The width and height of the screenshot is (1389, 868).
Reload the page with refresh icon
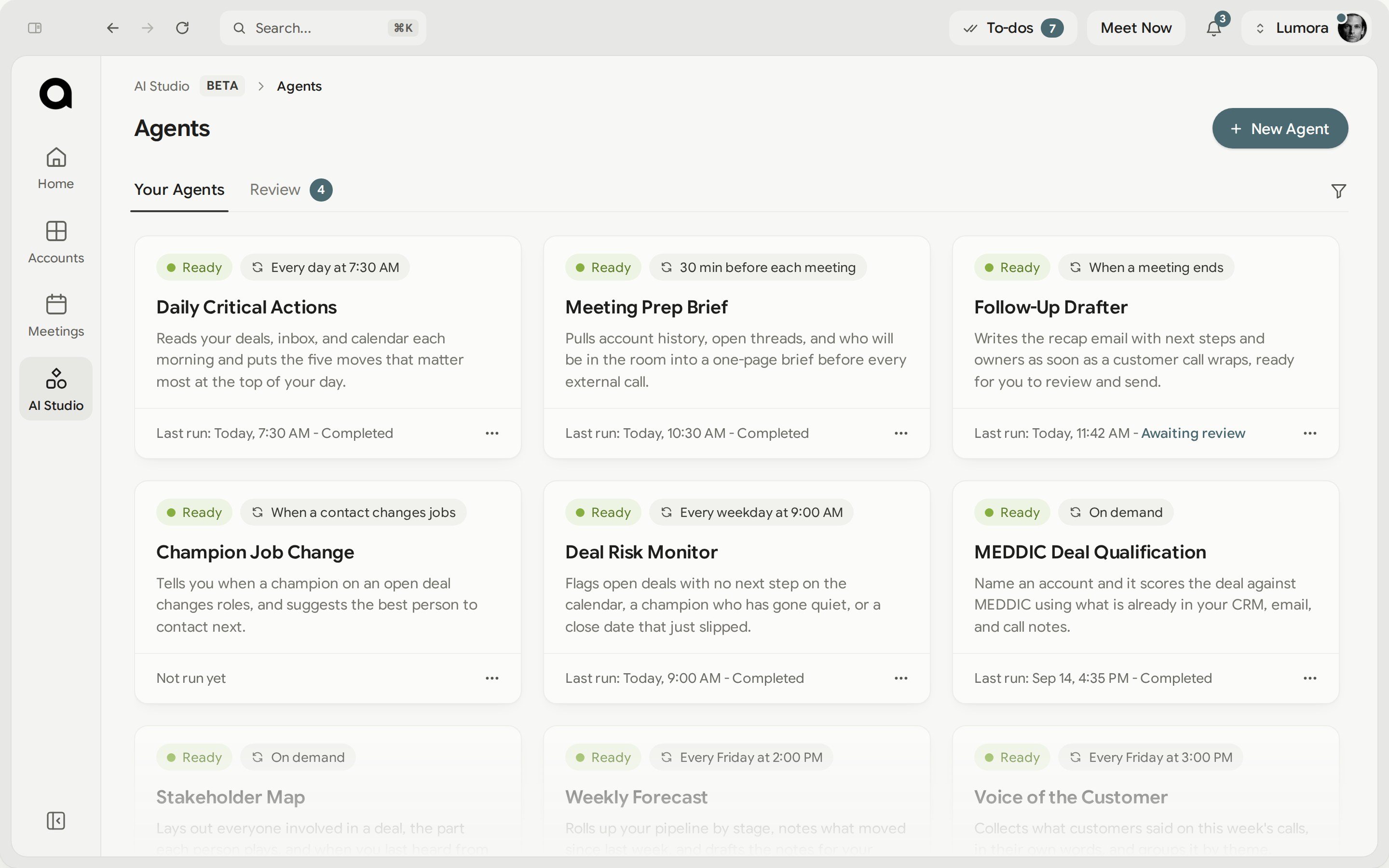tap(182, 27)
